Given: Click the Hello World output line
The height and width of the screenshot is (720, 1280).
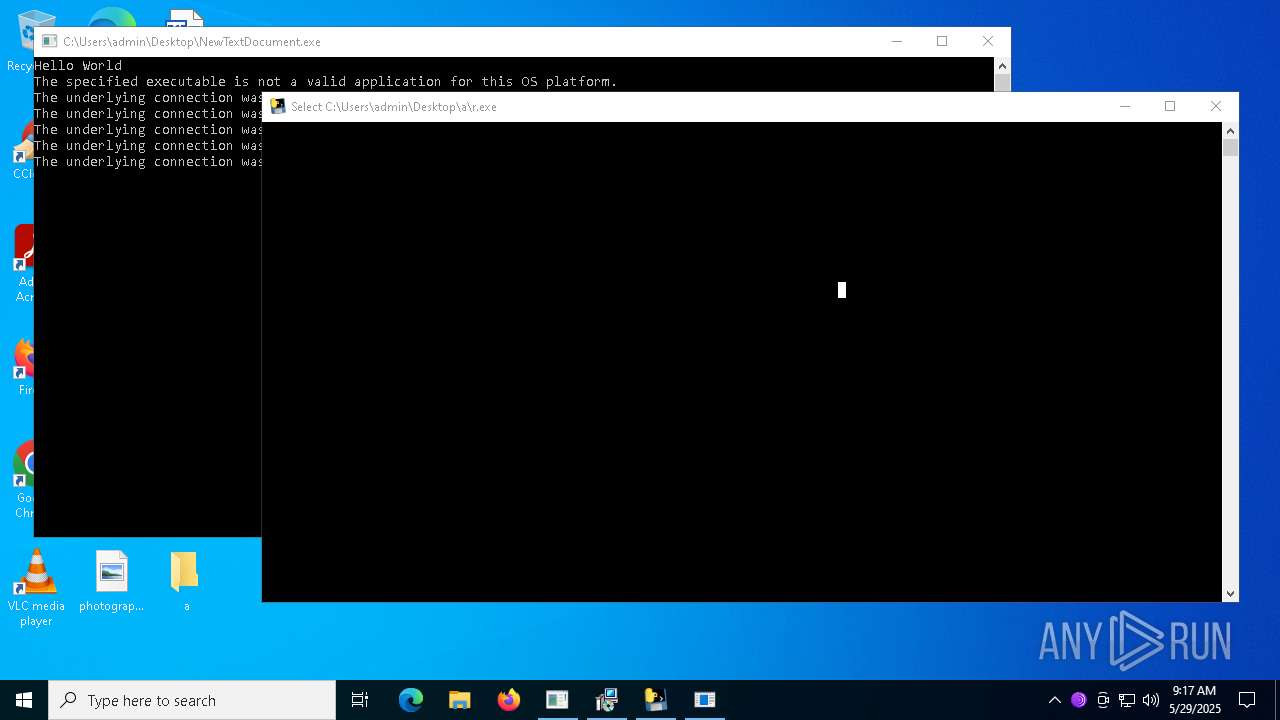Looking at the screenshot, I should 78,66.
